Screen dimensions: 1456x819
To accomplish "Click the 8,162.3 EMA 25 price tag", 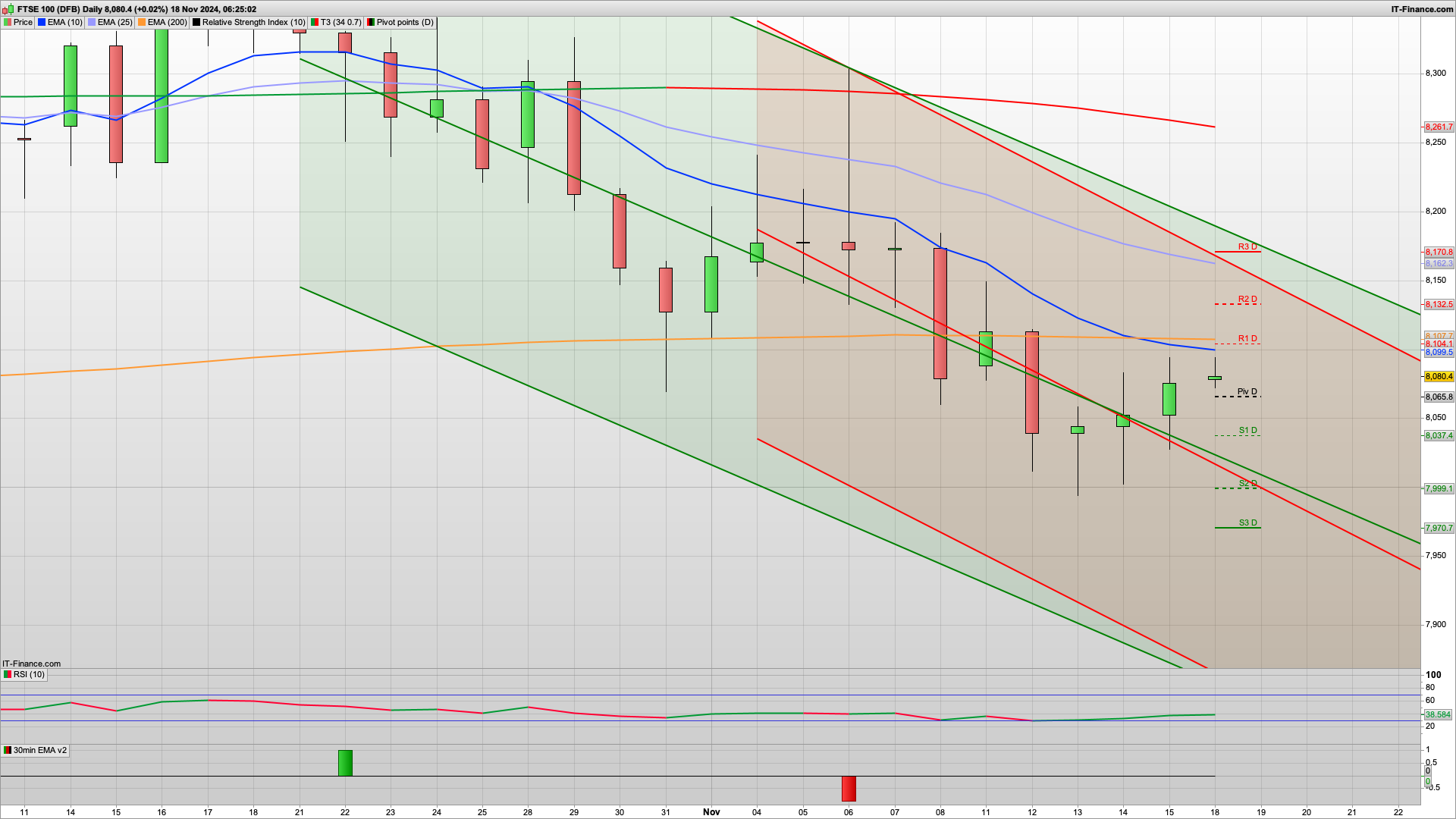I will pos(1439,263).
